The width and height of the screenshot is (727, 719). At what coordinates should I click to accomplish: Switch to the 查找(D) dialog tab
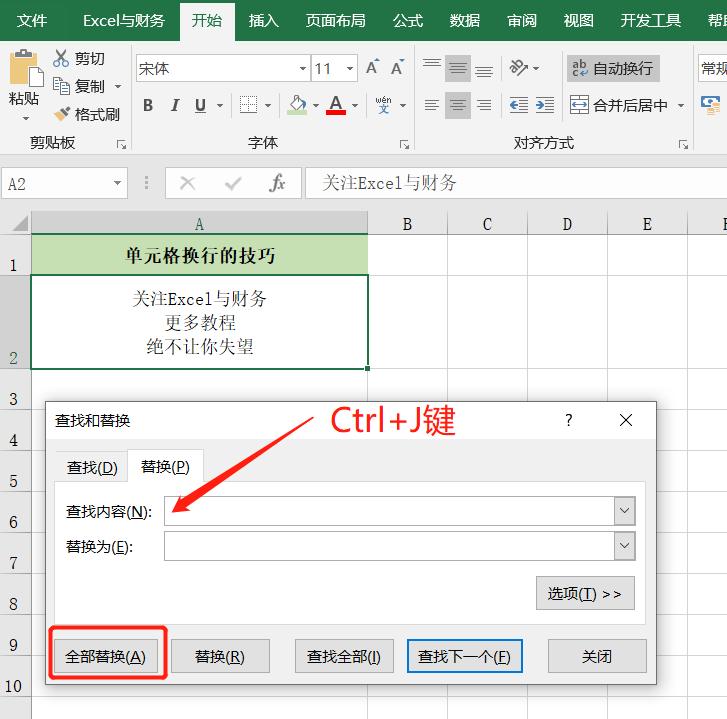pos(92,467)
